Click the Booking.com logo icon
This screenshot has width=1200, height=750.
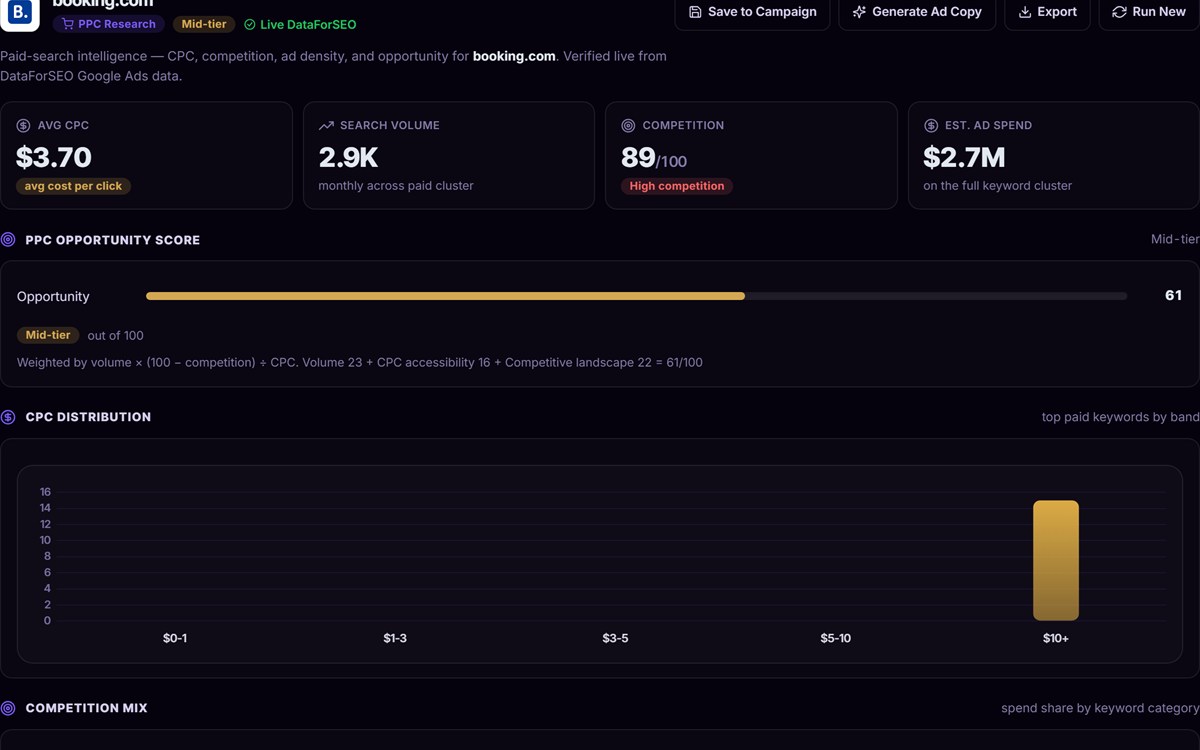click(x=19, y=14)
